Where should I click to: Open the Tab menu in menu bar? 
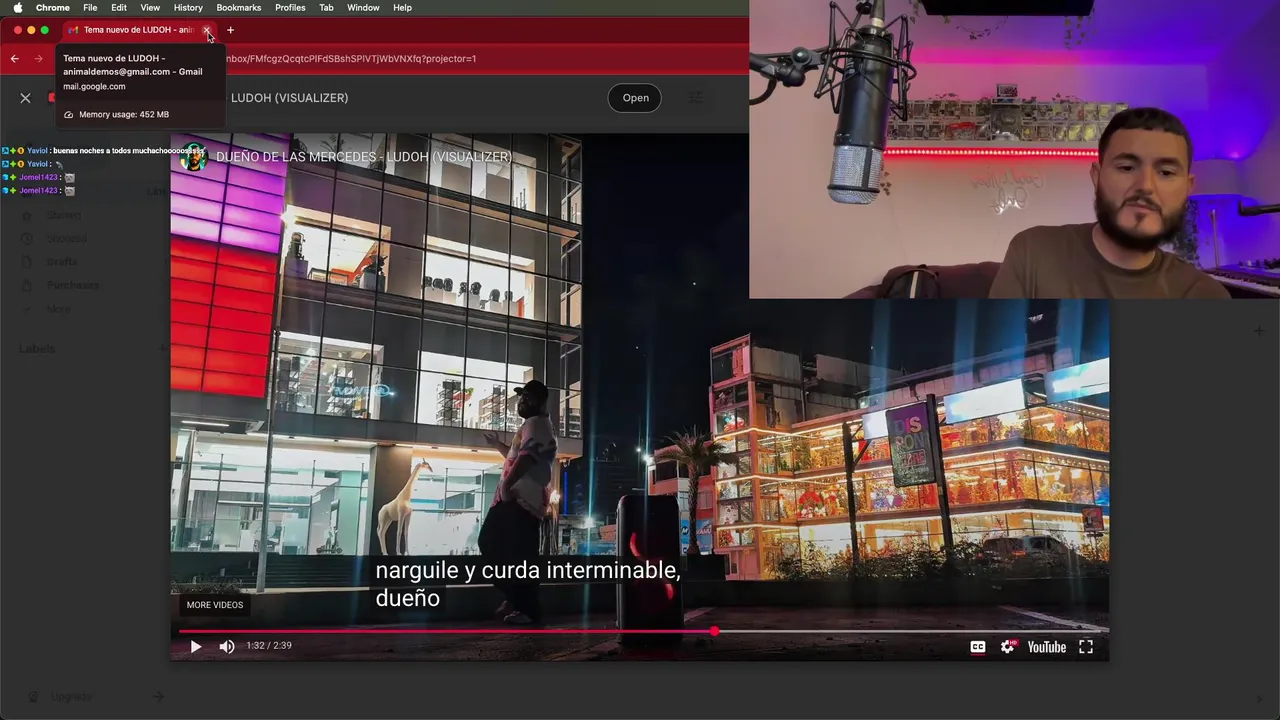coord(326,8)
